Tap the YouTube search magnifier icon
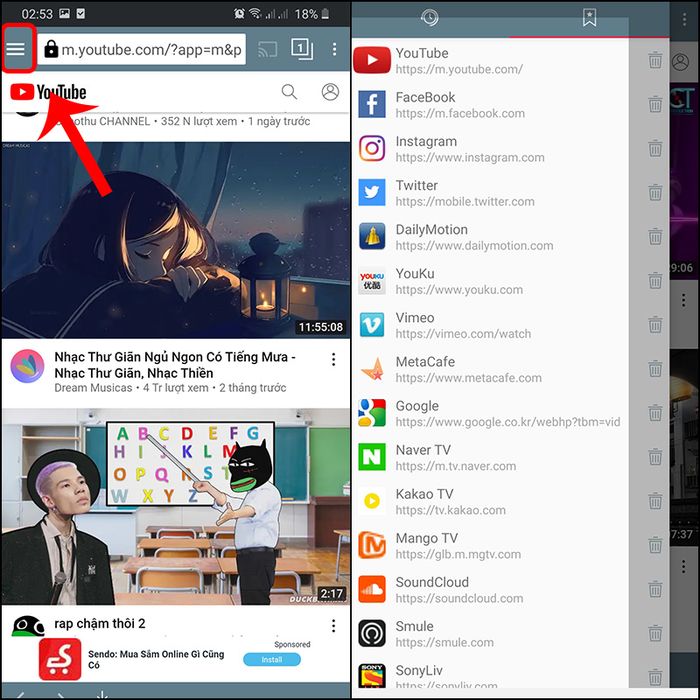 click(289, 92)
